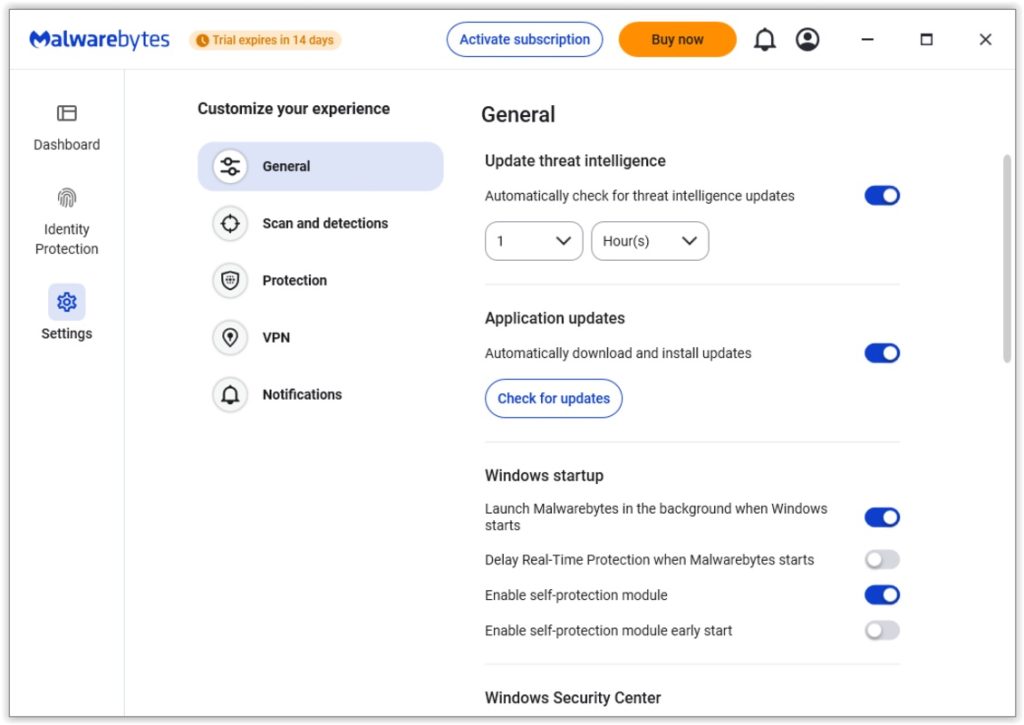Click the Malwarebytes logo
This screenshot has height=725, width=1024.
(x=99, y=40)
